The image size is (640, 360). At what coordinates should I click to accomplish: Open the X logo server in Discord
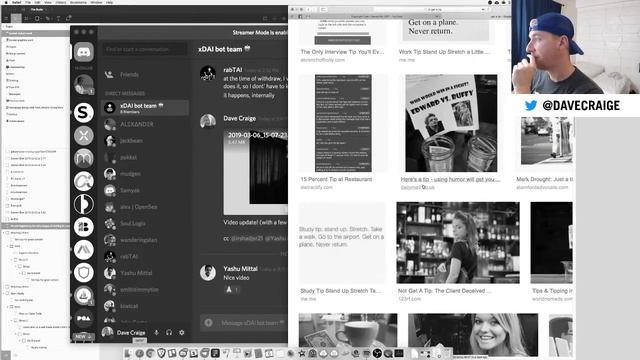tap(84, 136)
